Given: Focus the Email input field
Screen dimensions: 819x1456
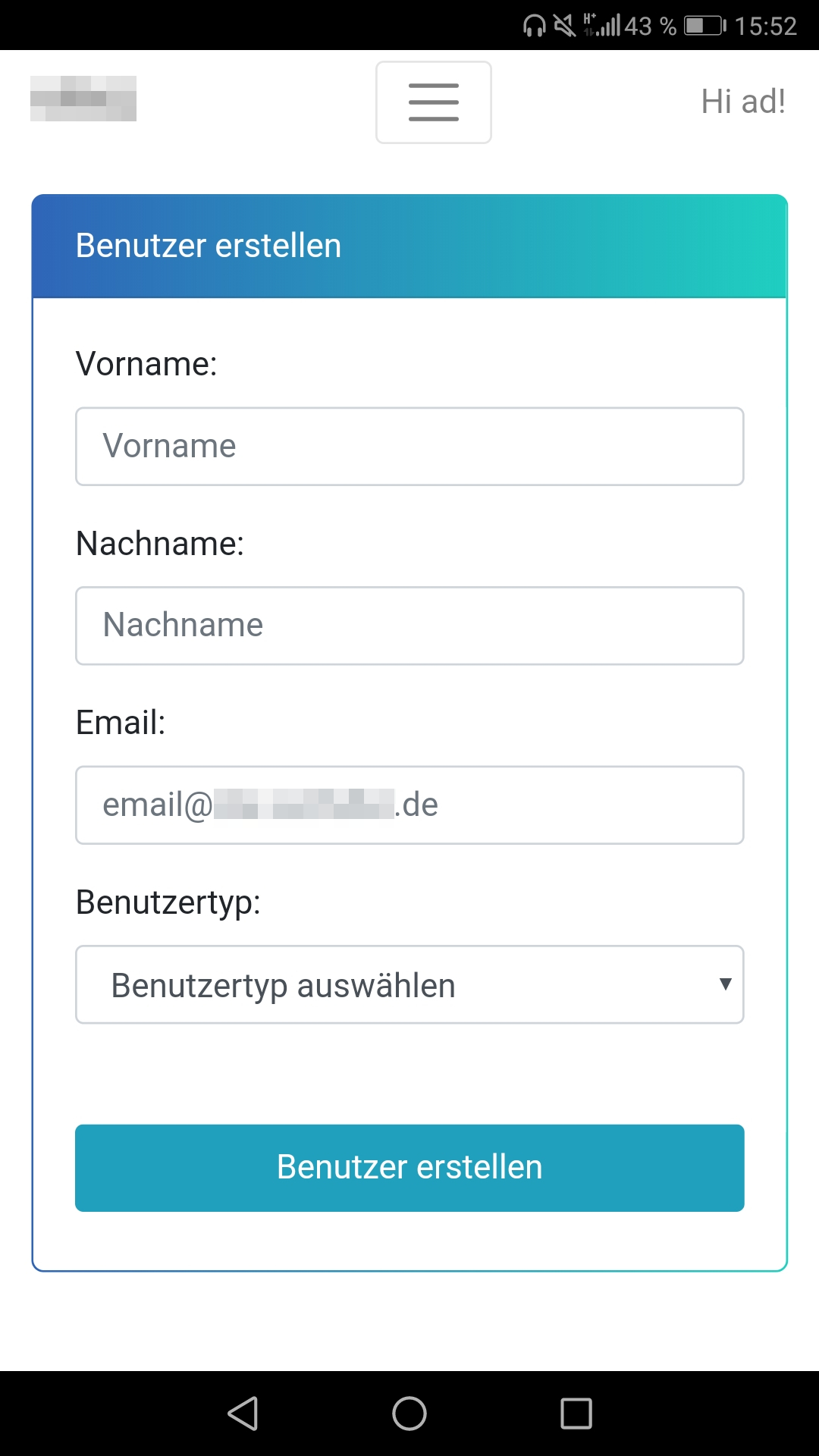Looking at the screenshot, I should 409,805.
